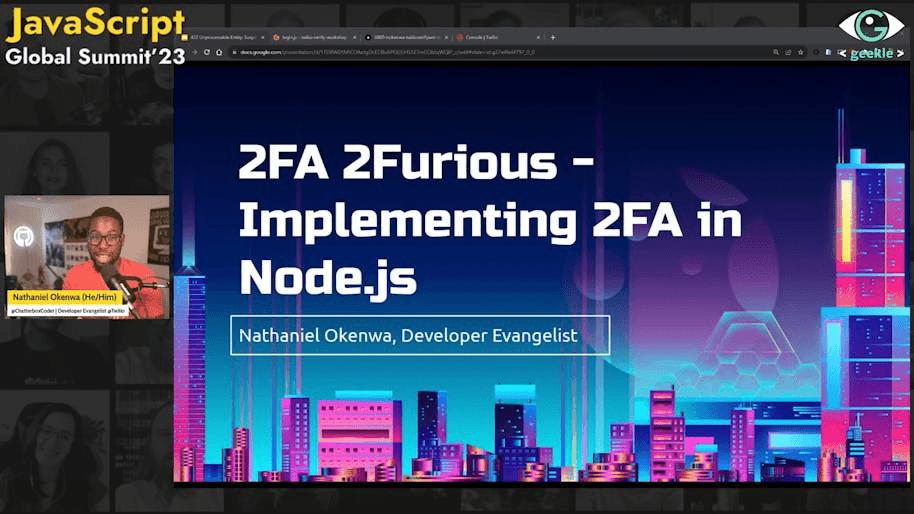Image resolution: width=914 pixels, height=514 pixels.
Task: Reload the page with the refresh icon
Action: tap(207, 52)
